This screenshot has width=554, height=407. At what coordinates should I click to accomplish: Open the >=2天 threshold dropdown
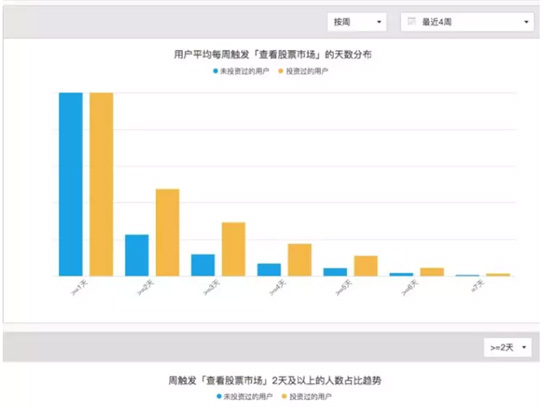pyautogui.click(x=508, y=347)
